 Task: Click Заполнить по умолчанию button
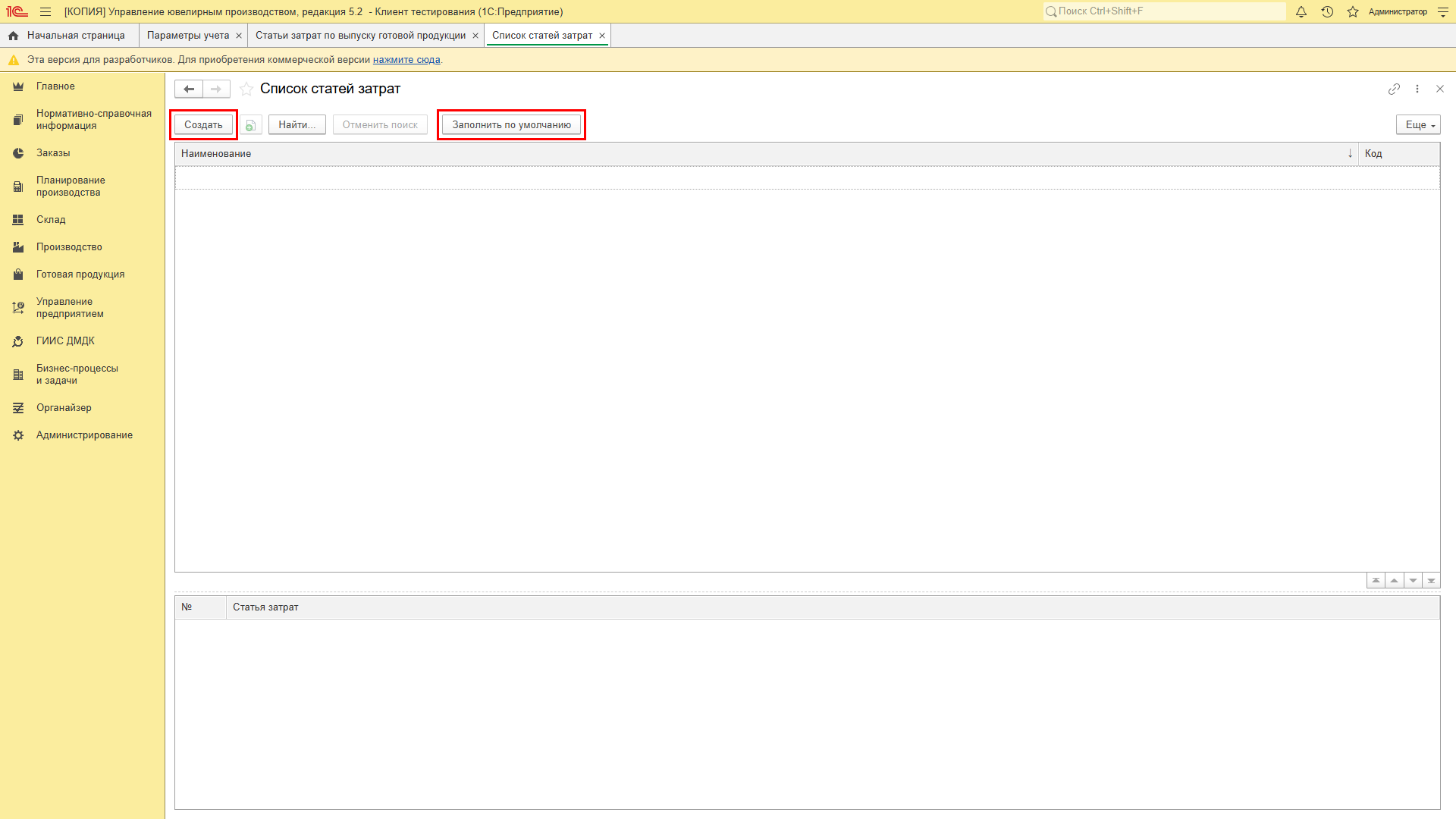[x=512, y=125]
